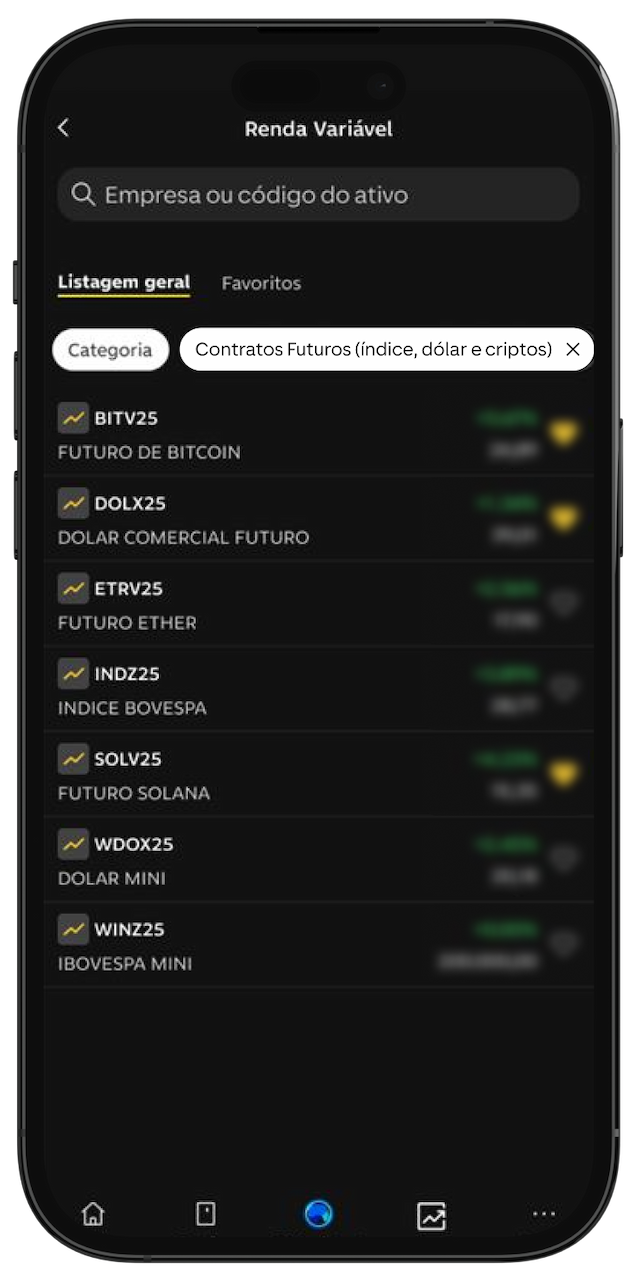Select the Listagem geral tab

tap(123, 283)
